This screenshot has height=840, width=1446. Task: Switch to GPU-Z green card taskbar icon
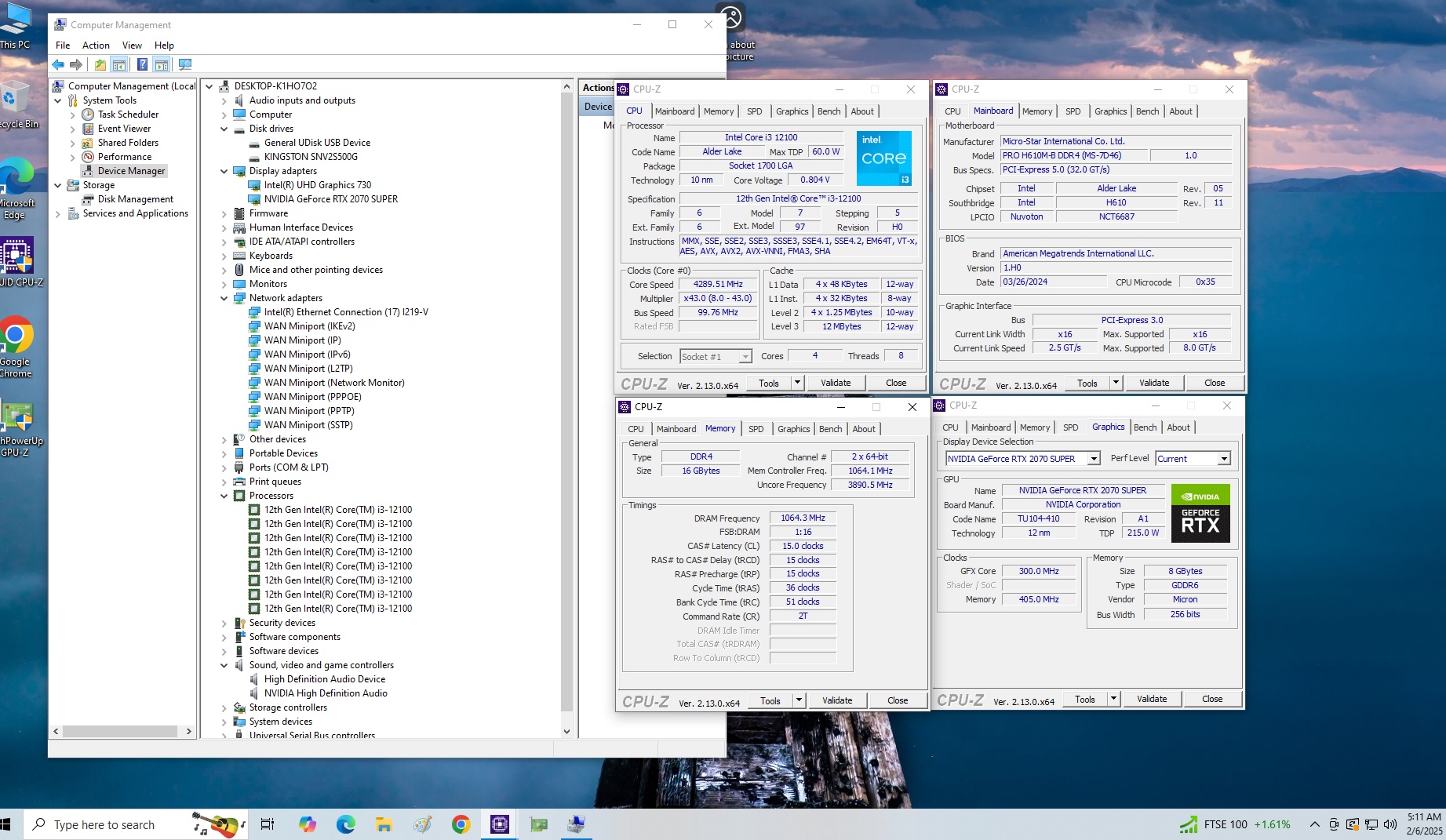538,824
